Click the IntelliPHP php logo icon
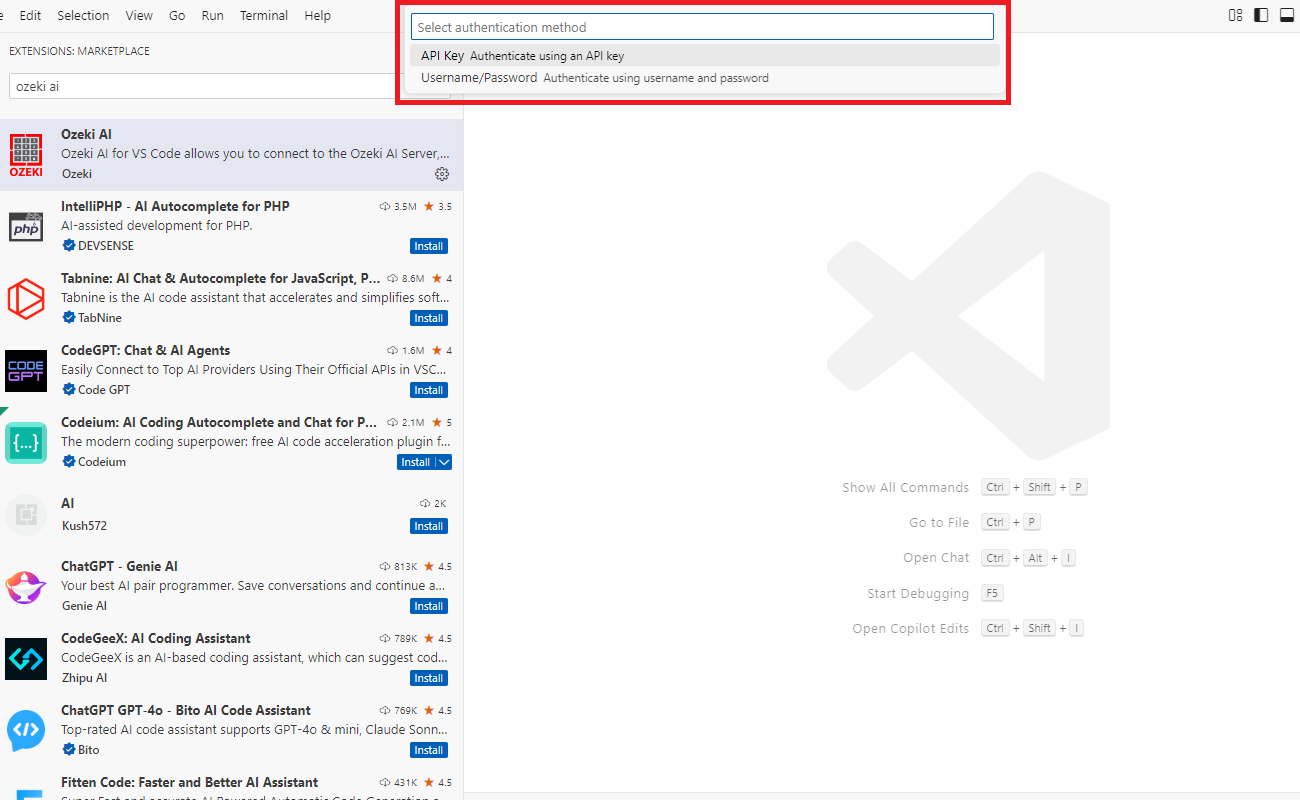Viewport: 1300px width, 800px height. pos(26,227)
